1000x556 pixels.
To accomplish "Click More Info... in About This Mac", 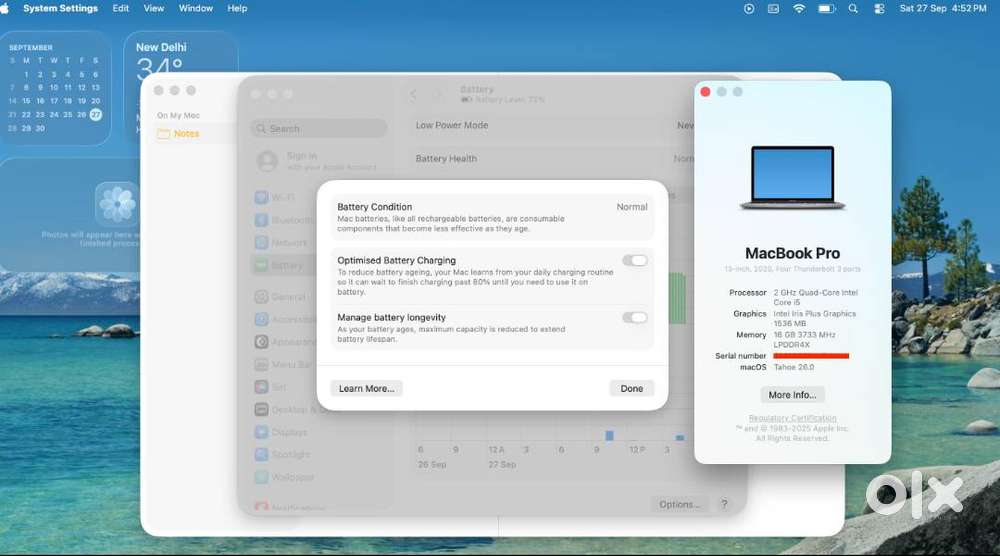I will tap(792, 395).
